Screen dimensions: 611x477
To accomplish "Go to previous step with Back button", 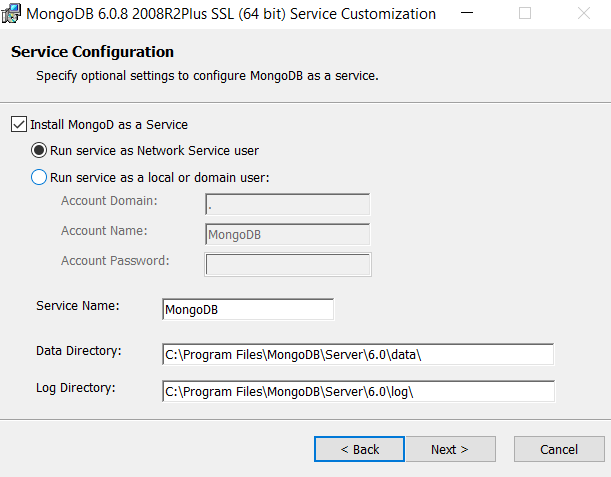I will click(359, 449).
